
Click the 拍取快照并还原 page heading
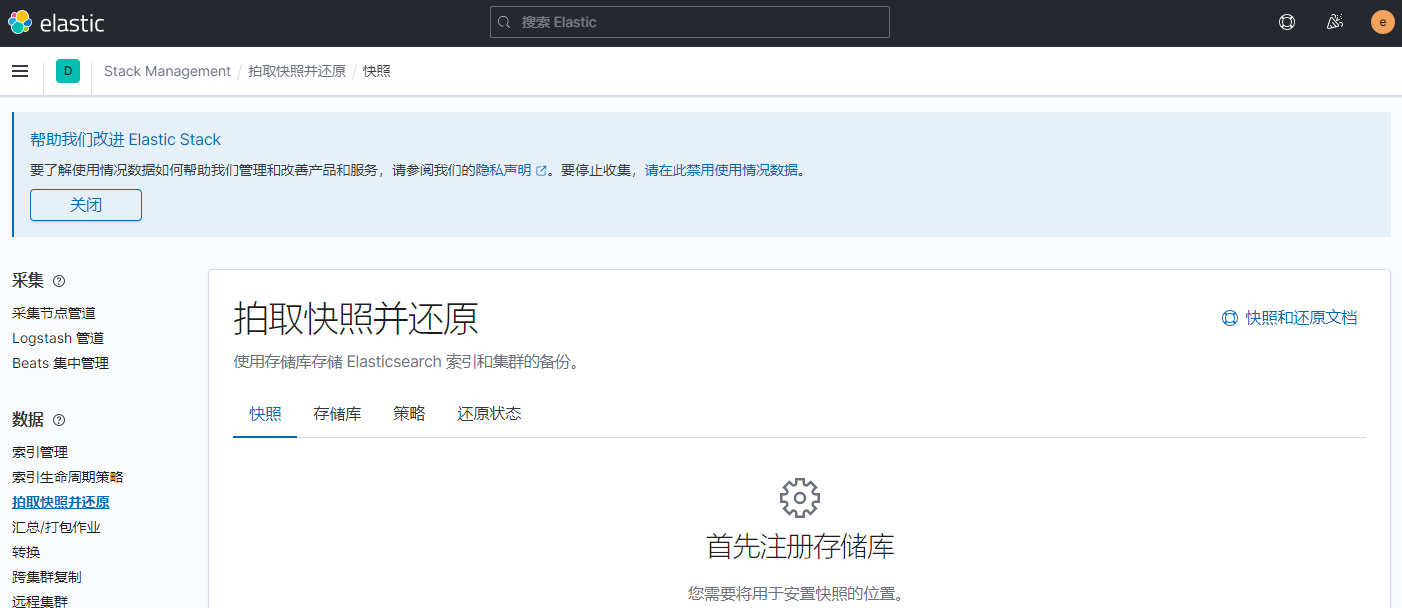356,319
